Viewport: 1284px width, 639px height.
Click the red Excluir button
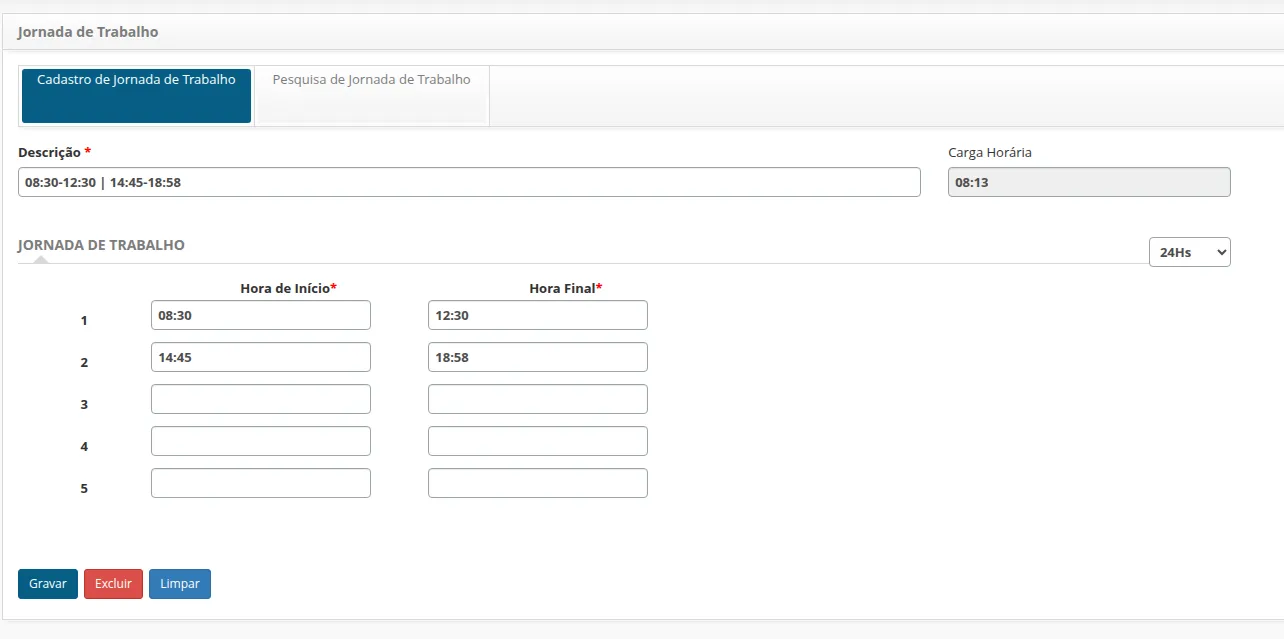tap(113, 584)
